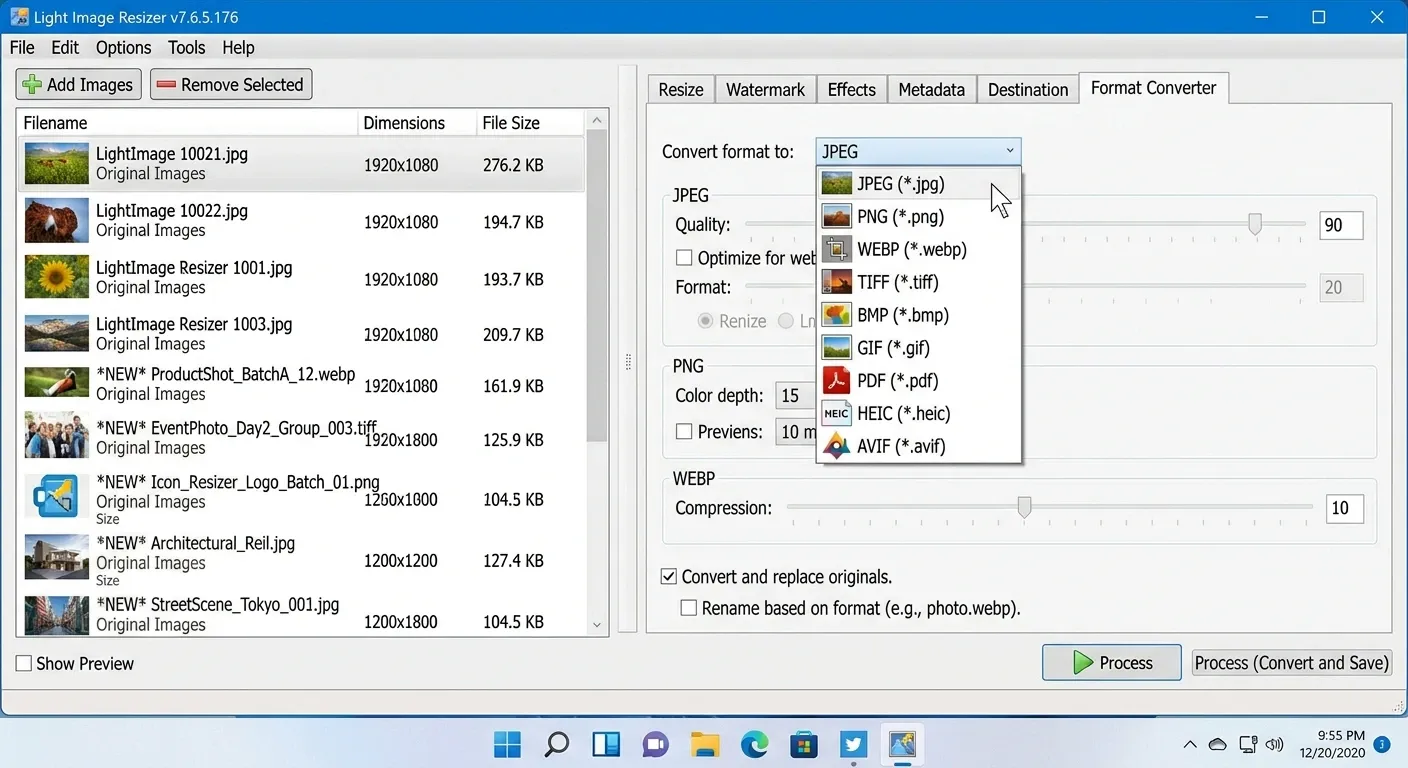
Task: Choose TIFF (*.tiff) from format list
Action: point(919,283)
